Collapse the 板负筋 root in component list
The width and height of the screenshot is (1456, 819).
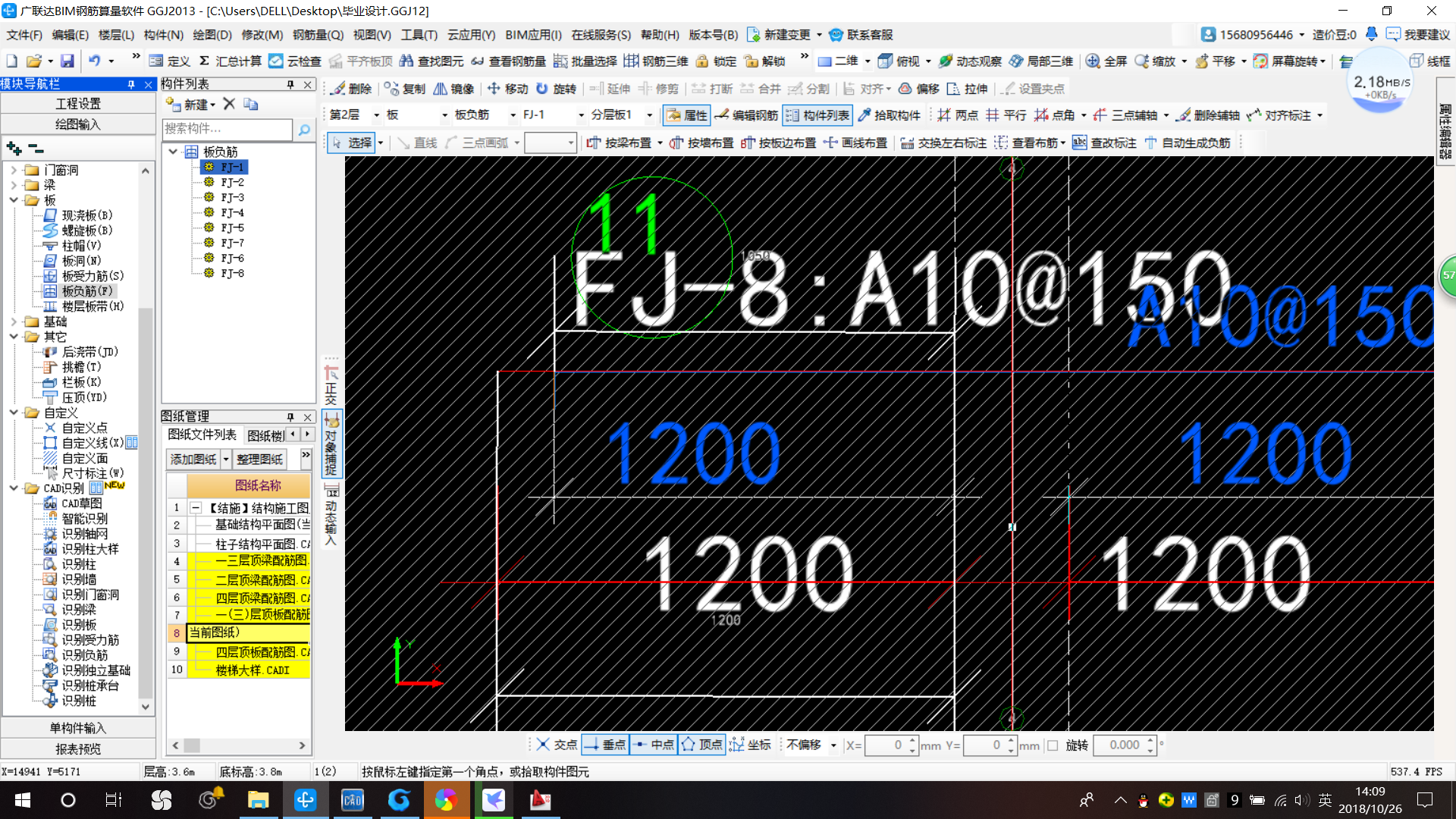[174, 152]
